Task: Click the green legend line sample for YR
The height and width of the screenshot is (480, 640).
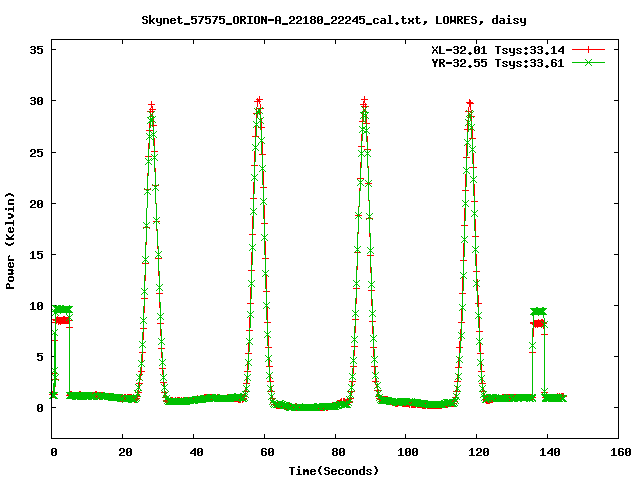Action: (588, 63)
